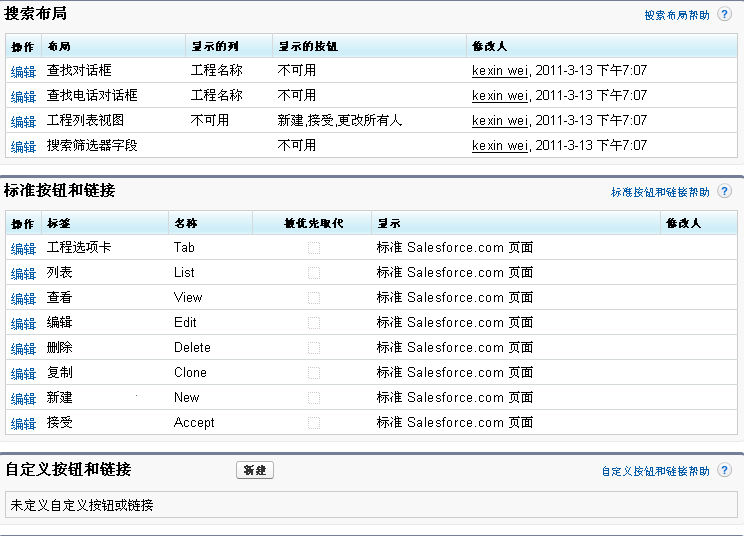
Task: Edit the 查找对话框 search layout
Action: [x=23, y=72]
